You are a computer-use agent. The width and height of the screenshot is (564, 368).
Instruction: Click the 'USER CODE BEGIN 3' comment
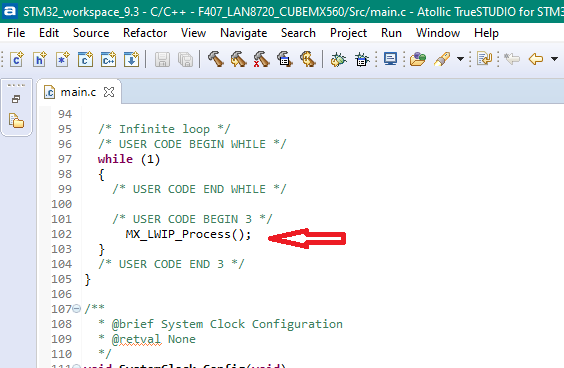click(192, 219)
